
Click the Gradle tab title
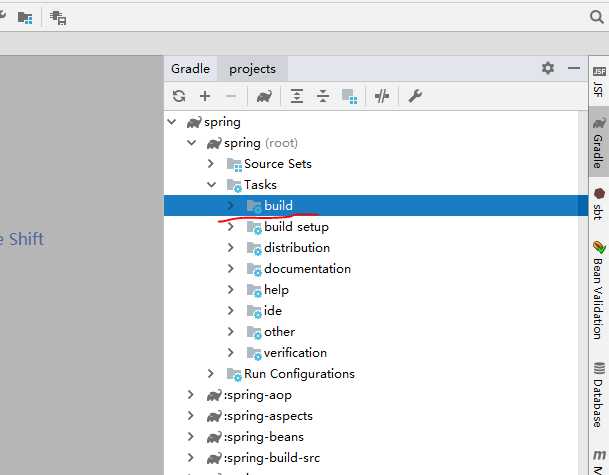190,69
